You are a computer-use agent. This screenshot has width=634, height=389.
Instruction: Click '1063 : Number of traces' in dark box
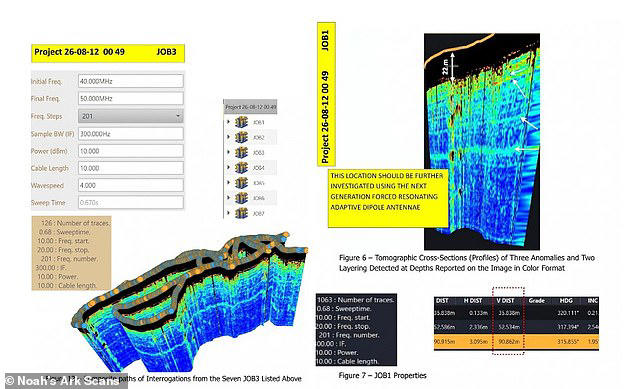[355, 300]
